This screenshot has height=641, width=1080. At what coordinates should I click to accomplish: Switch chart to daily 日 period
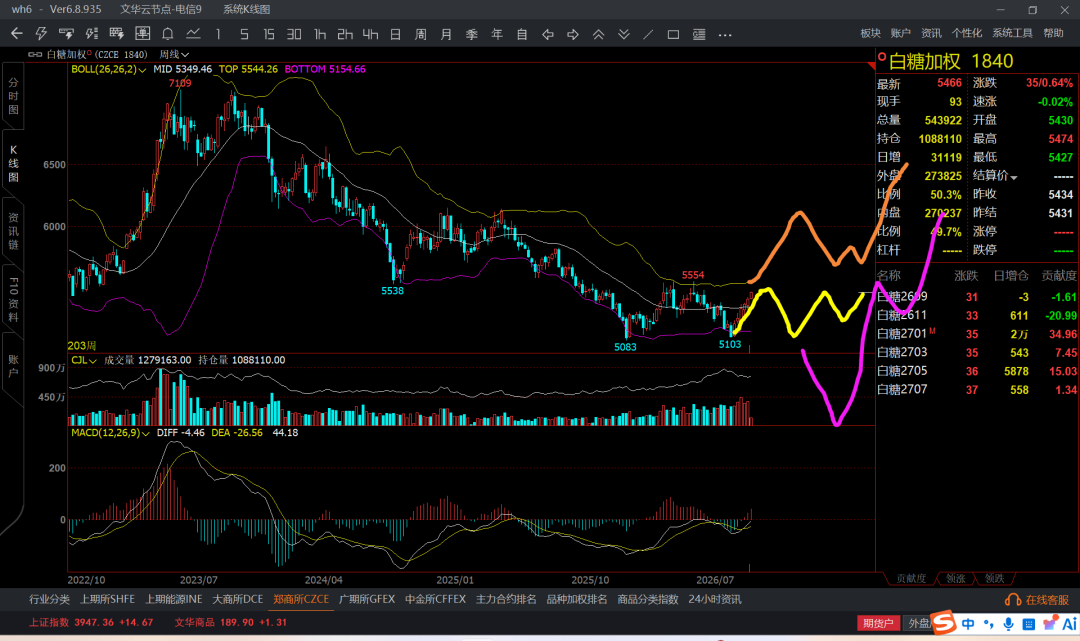point(395,34)
